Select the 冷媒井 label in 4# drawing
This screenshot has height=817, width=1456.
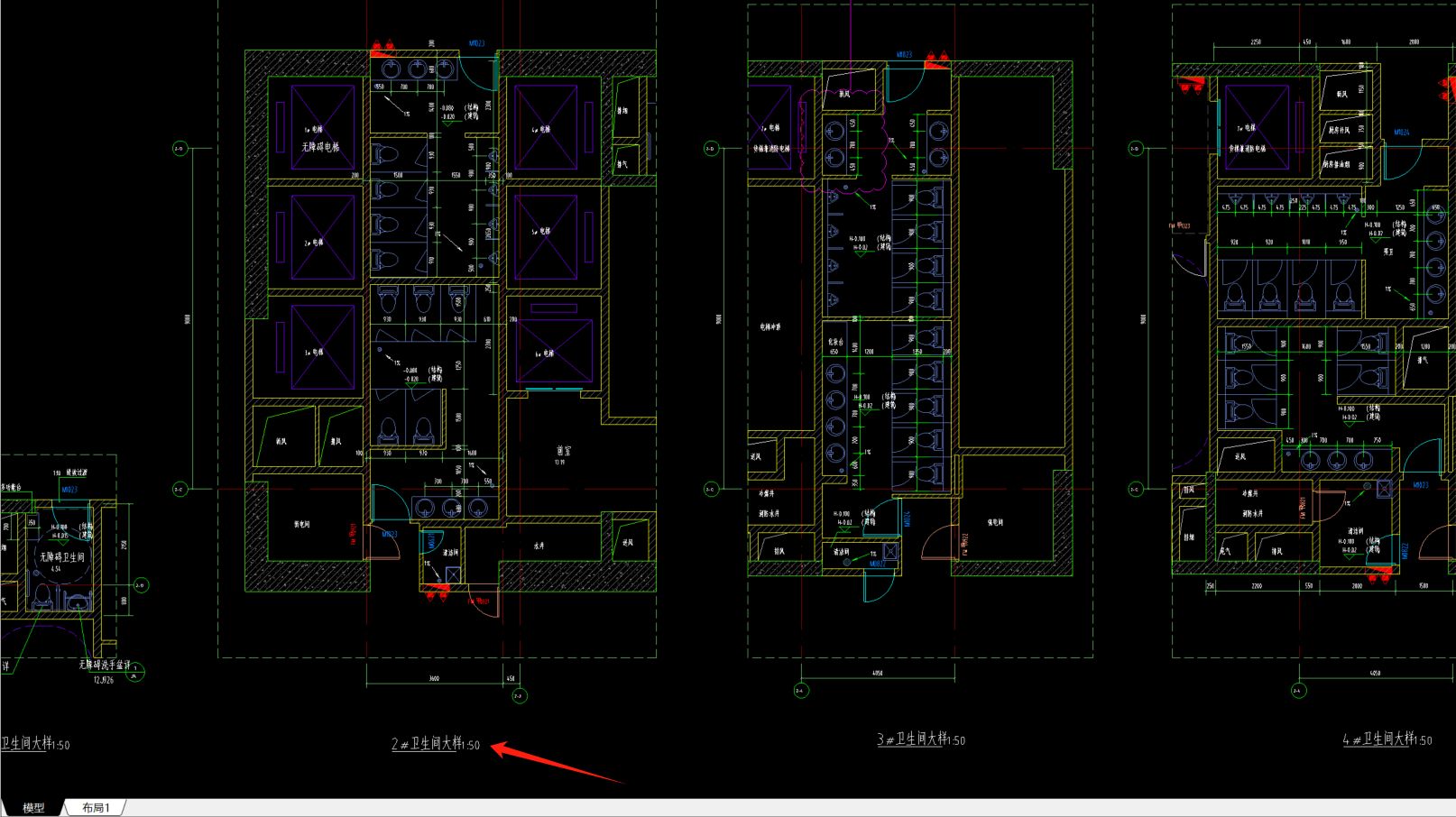click(x=1249, y=493)
